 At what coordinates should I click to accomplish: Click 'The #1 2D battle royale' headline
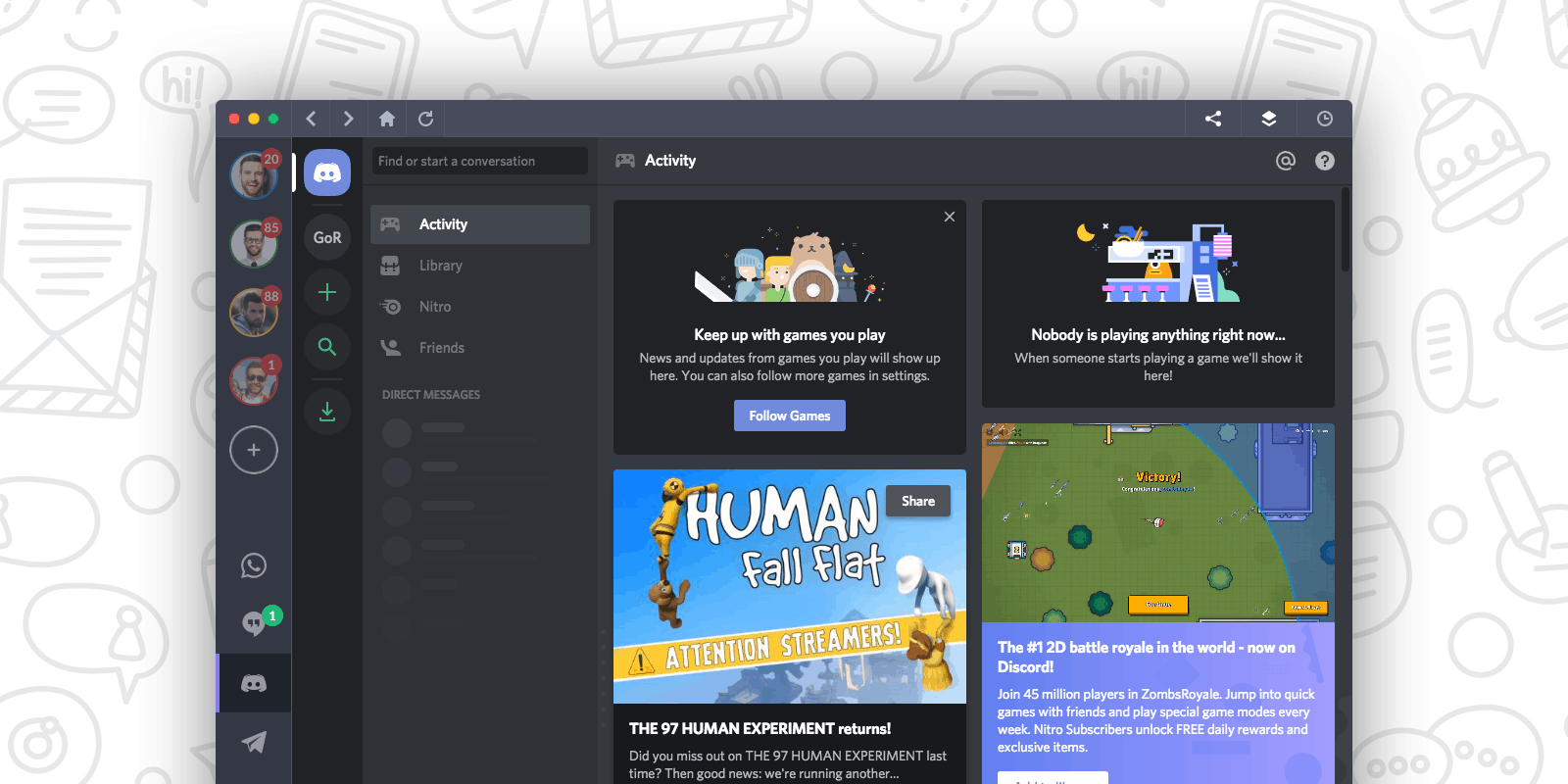tap(1147, 657)
